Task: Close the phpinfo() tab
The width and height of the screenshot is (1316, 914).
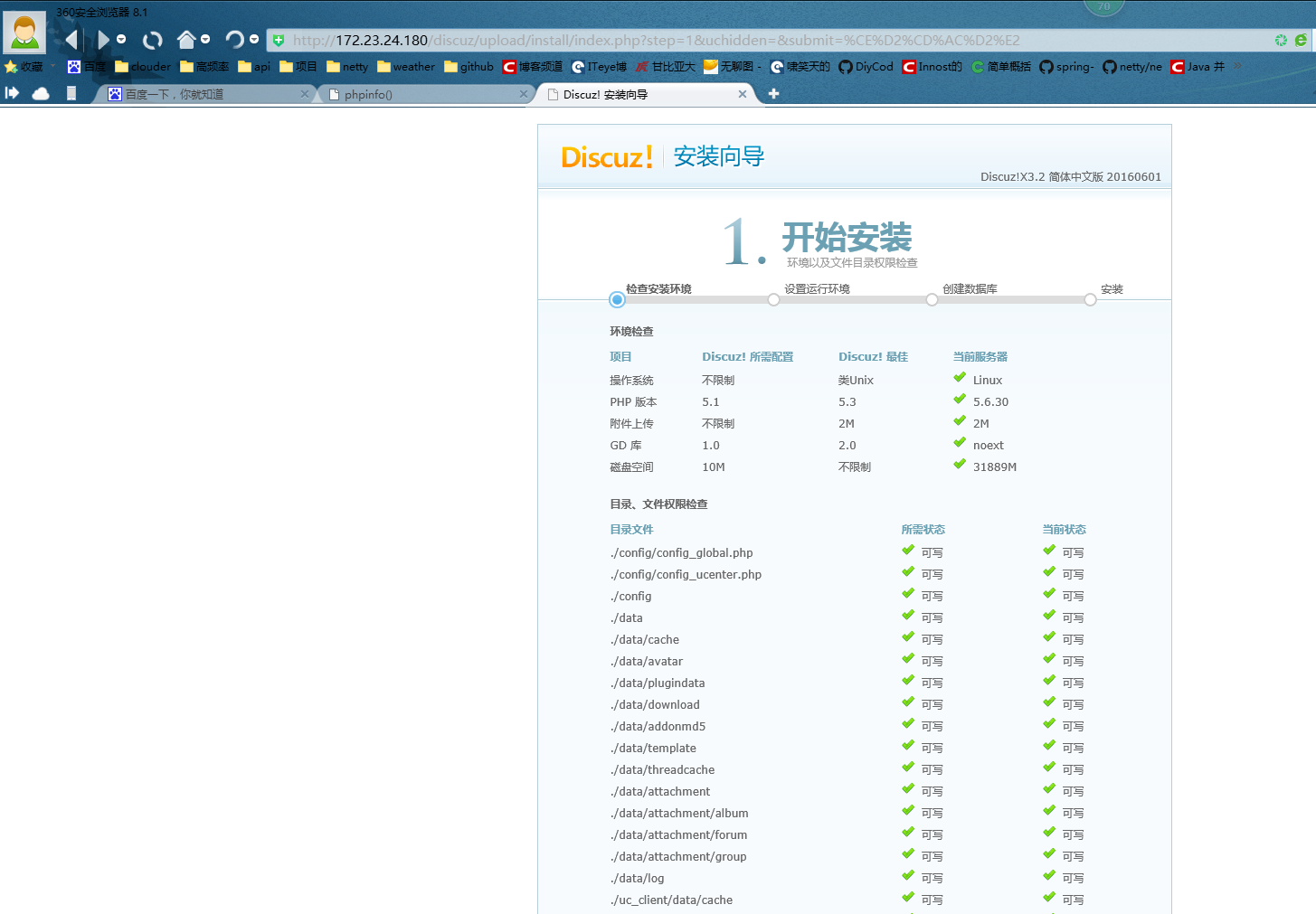Action: click(523, 94)
